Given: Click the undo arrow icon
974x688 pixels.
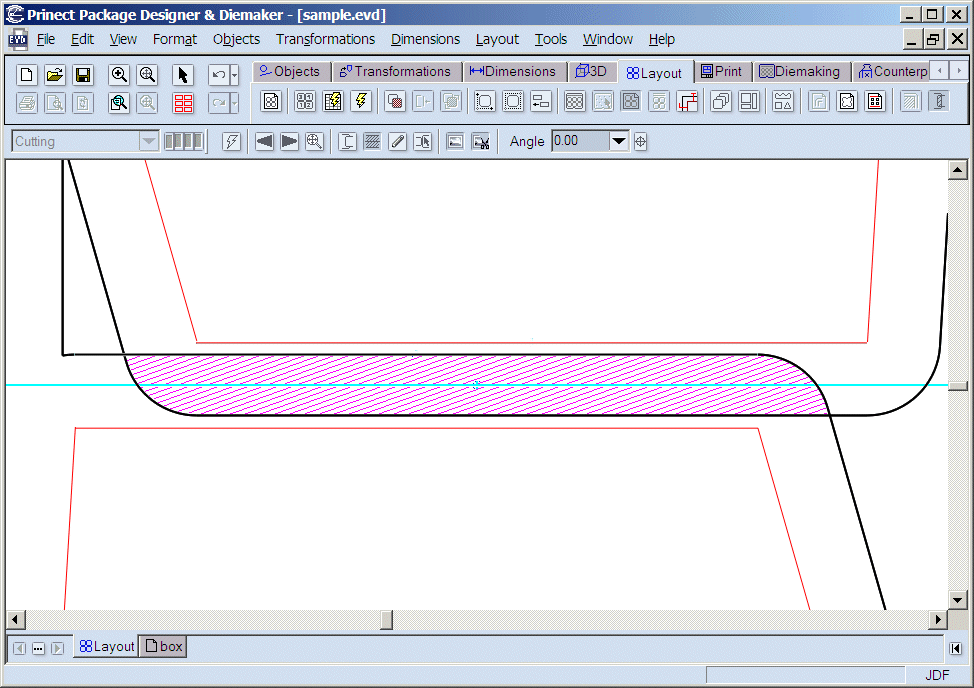Looking at the screenshot, I should tap(219, 75).
